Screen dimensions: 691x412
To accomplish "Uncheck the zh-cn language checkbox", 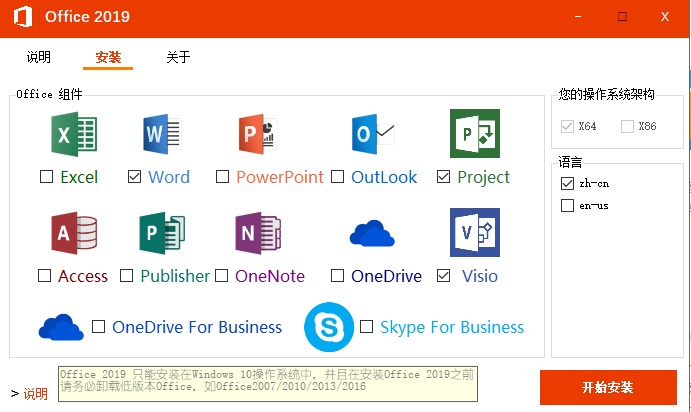I will pos(568,184).
